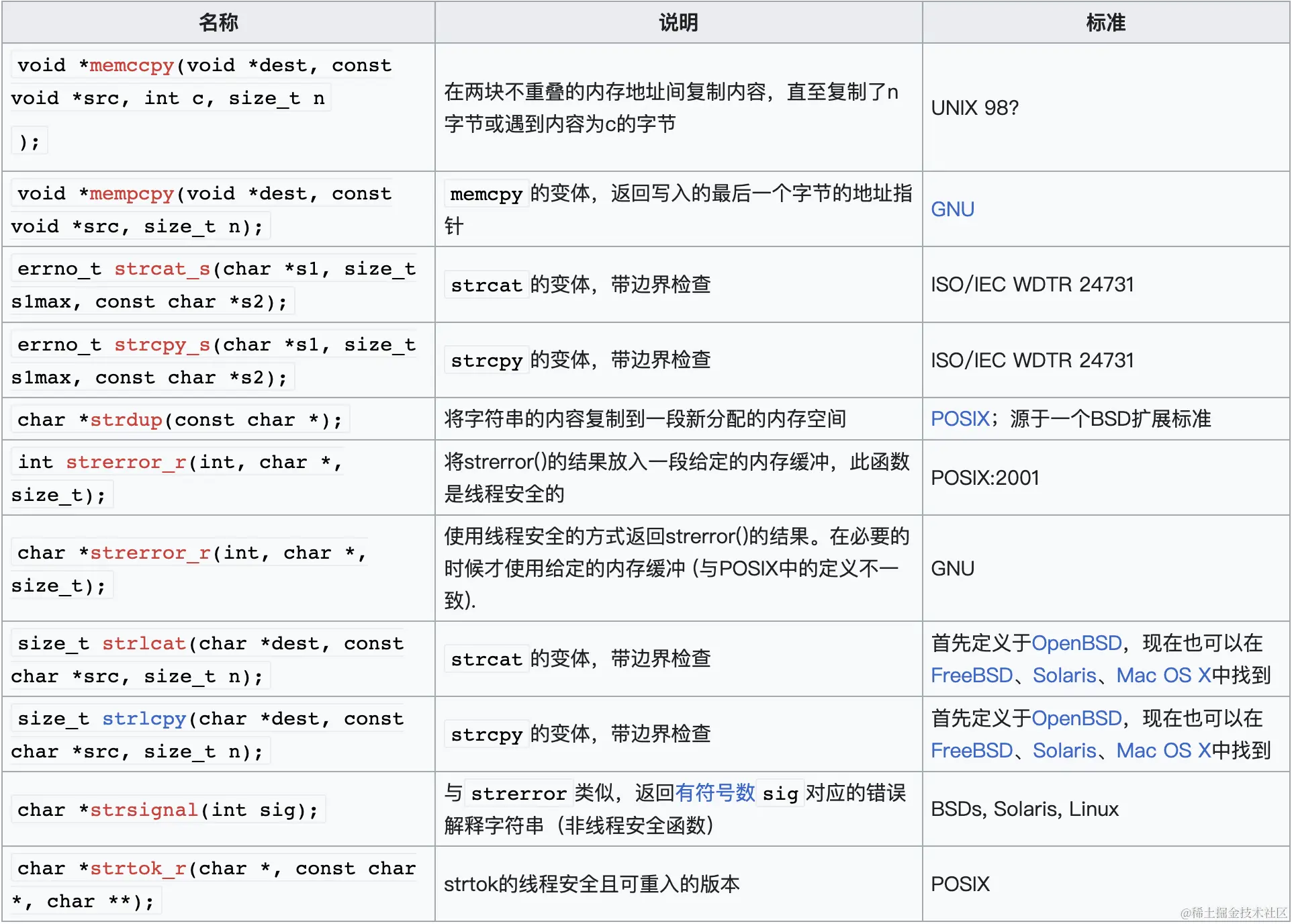This screenshot has width=1292, height=924.
Task: Click the strcpy_s function link
Action: (163, 345)
